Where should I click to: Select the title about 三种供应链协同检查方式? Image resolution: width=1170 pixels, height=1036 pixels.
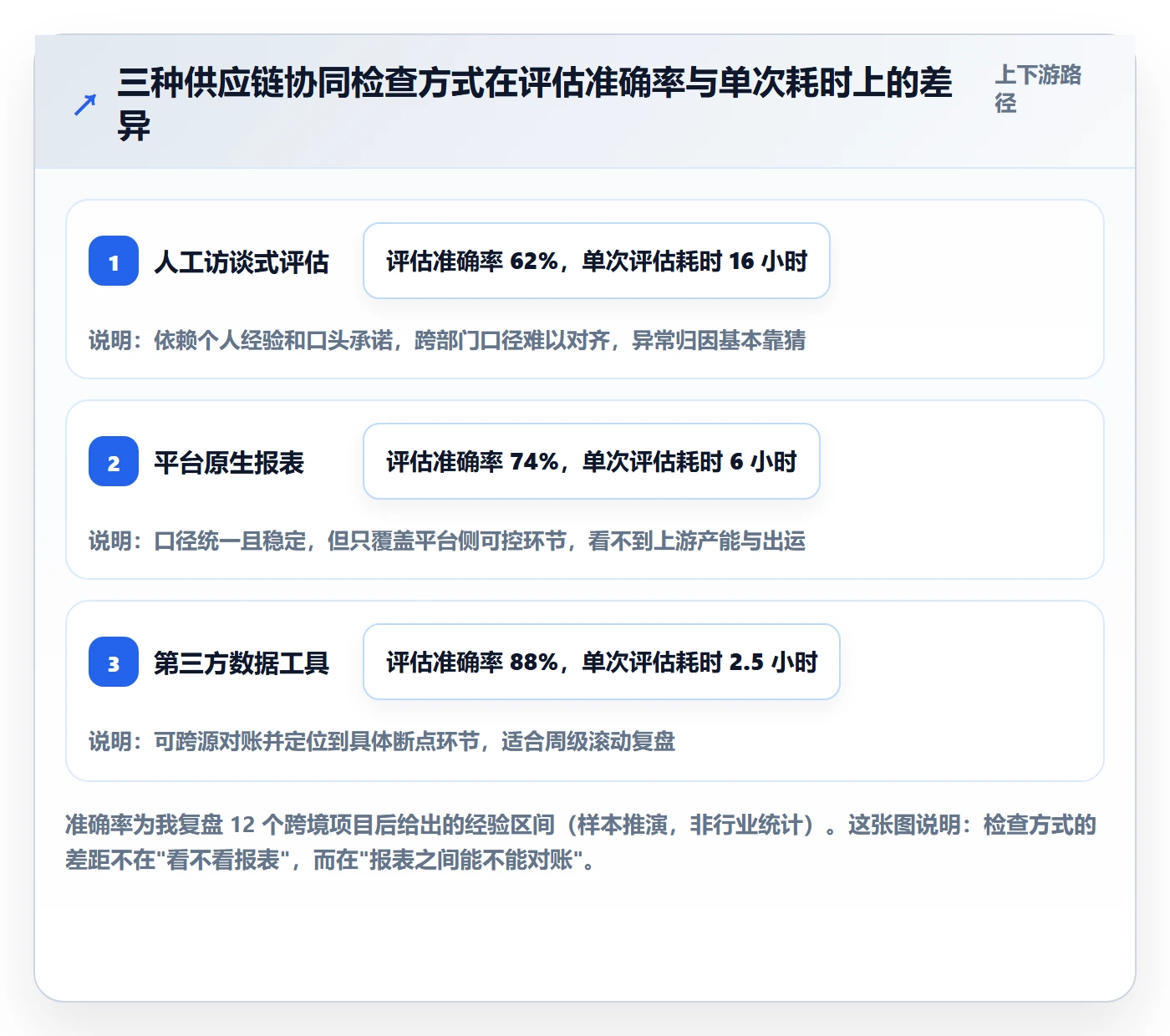point(535,104)
